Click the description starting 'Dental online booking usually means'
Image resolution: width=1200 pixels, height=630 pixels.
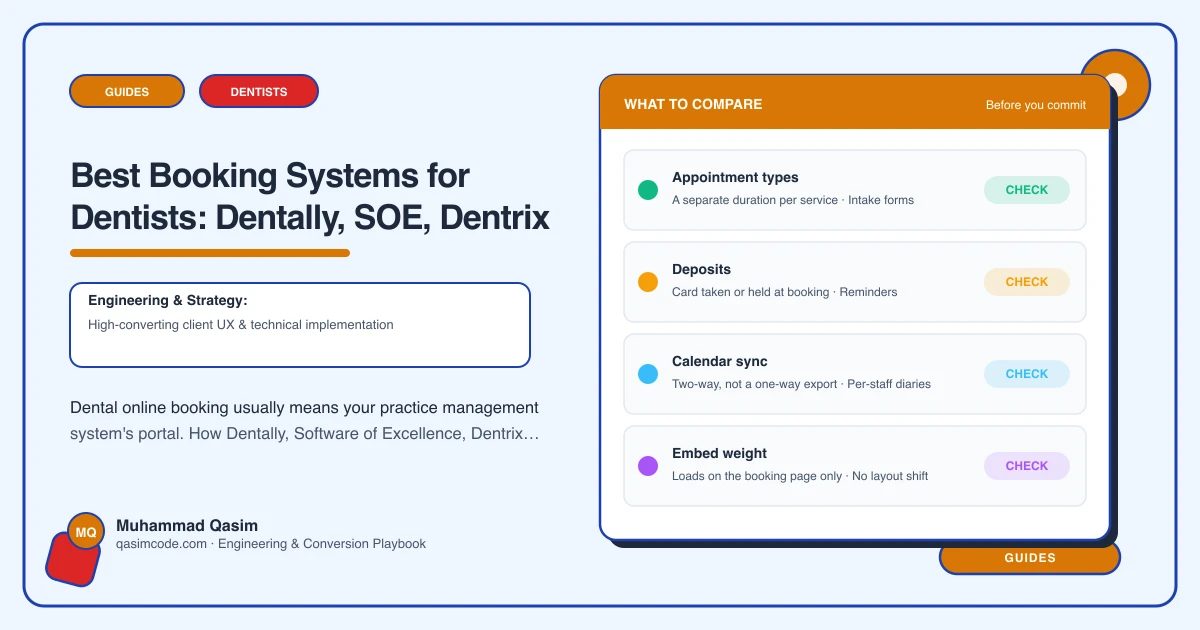(x=305, y=421)
